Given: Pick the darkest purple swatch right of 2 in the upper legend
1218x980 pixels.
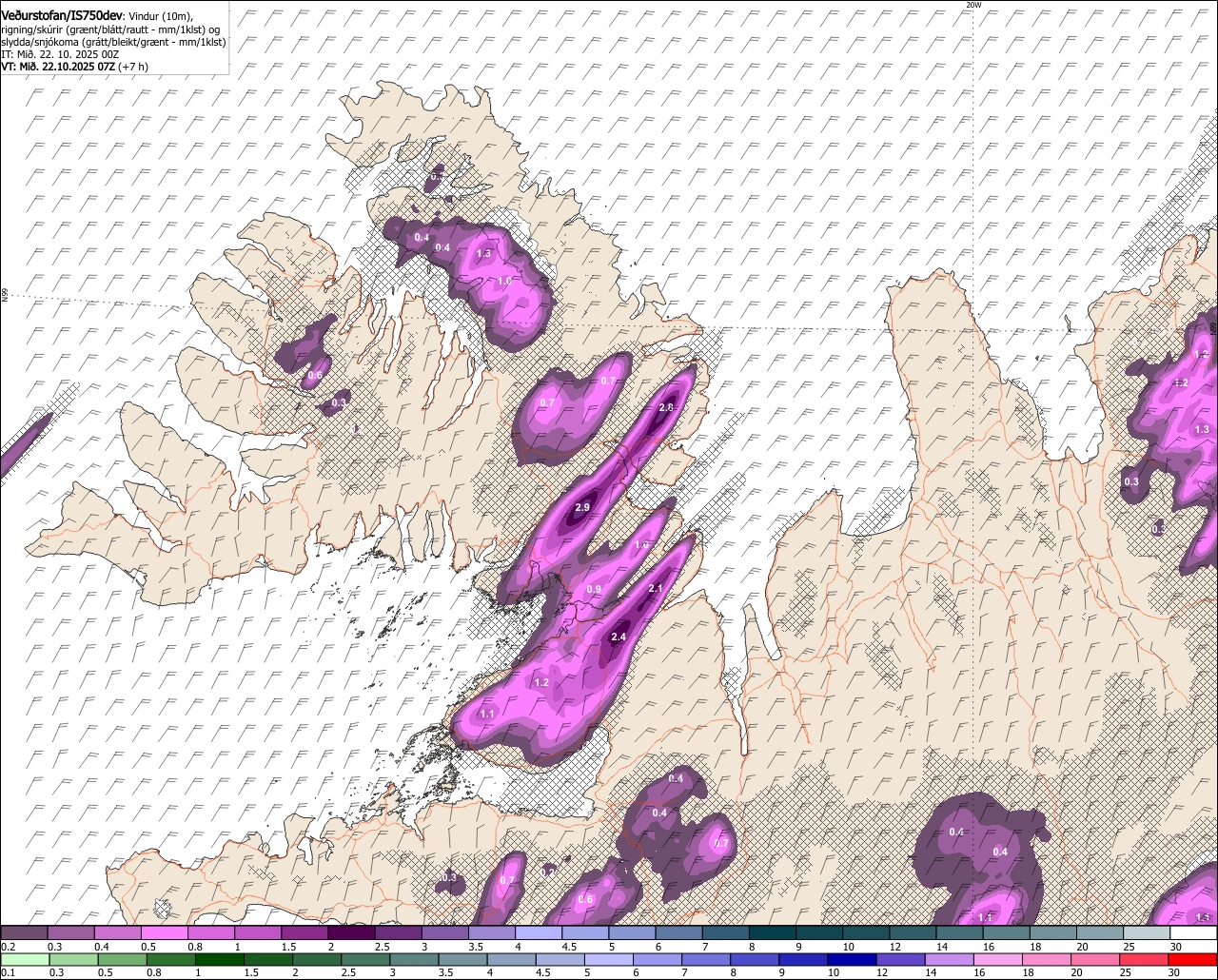Looking at the screenshot, I should tap(351, 932).
